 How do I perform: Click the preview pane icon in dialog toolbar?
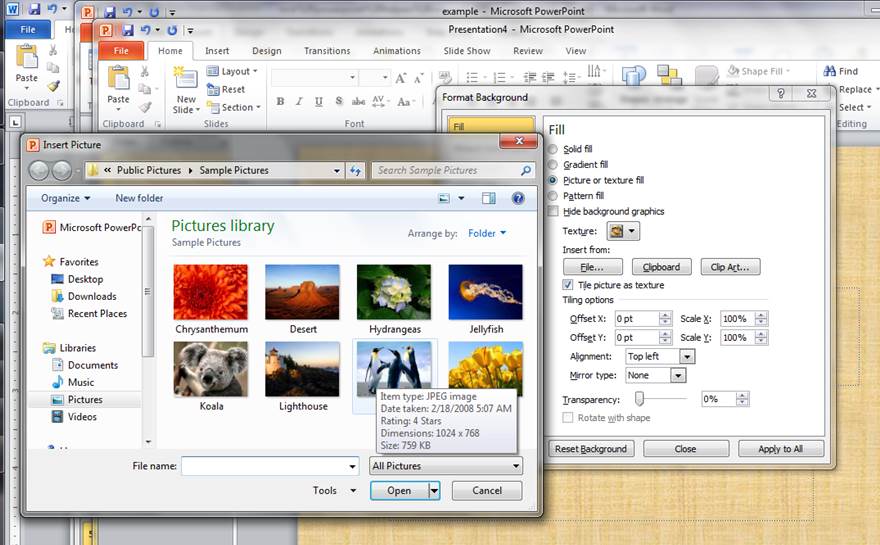coord(489,198)
